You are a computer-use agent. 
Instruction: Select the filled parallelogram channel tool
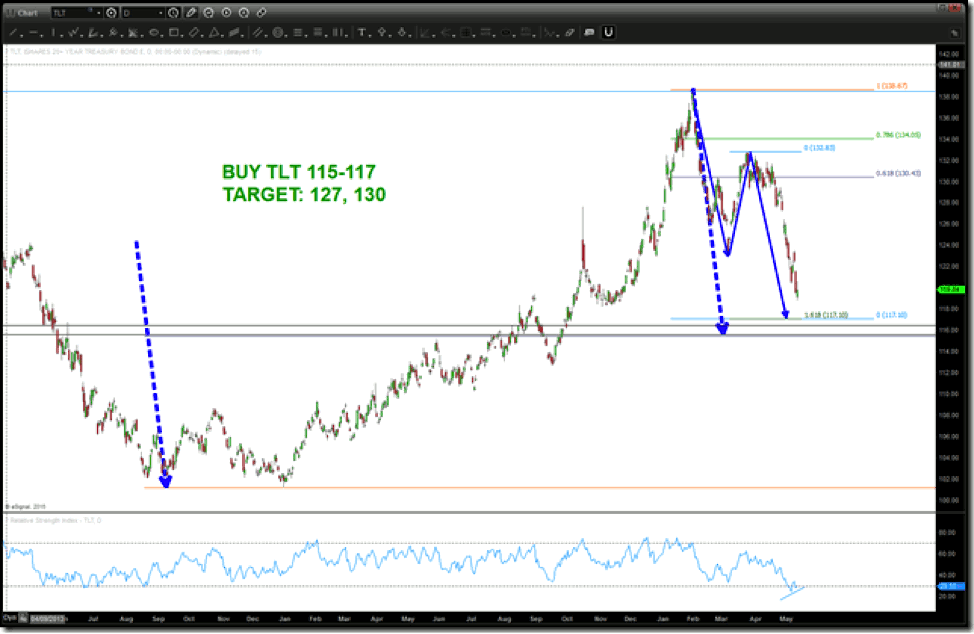click(235, 33)
